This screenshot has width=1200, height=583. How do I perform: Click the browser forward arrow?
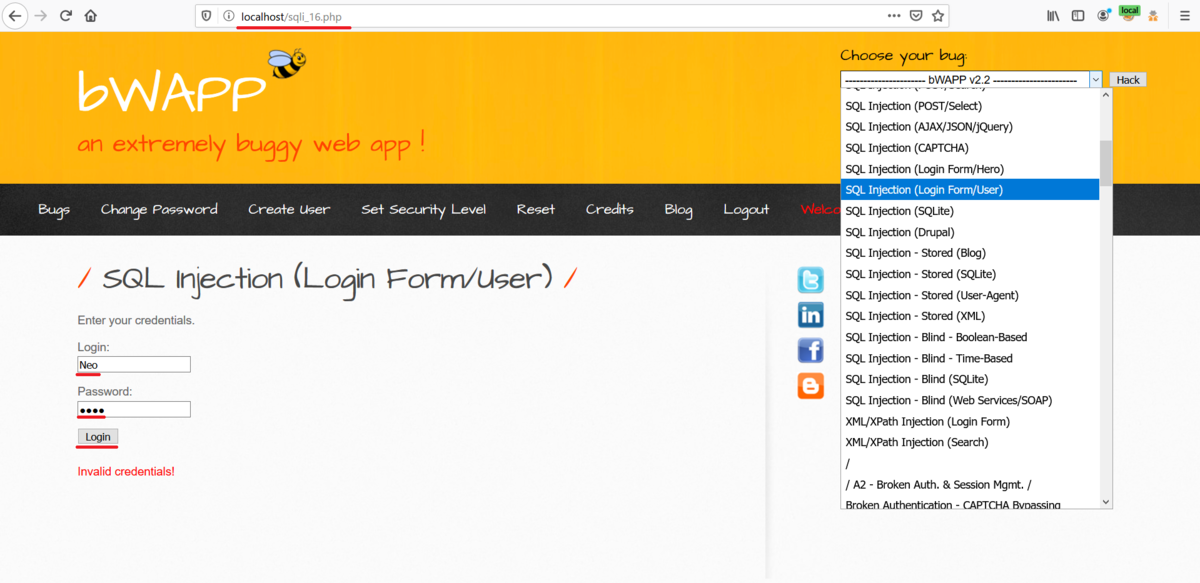41,16
